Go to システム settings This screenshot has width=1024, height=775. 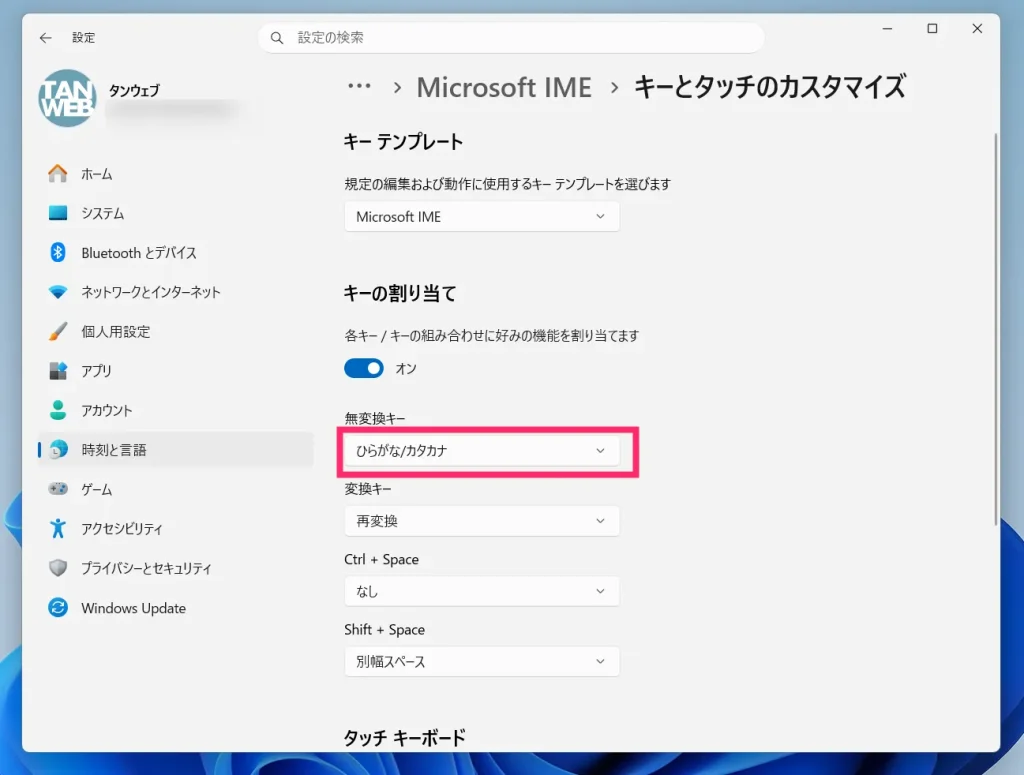(x=175, y=213)
